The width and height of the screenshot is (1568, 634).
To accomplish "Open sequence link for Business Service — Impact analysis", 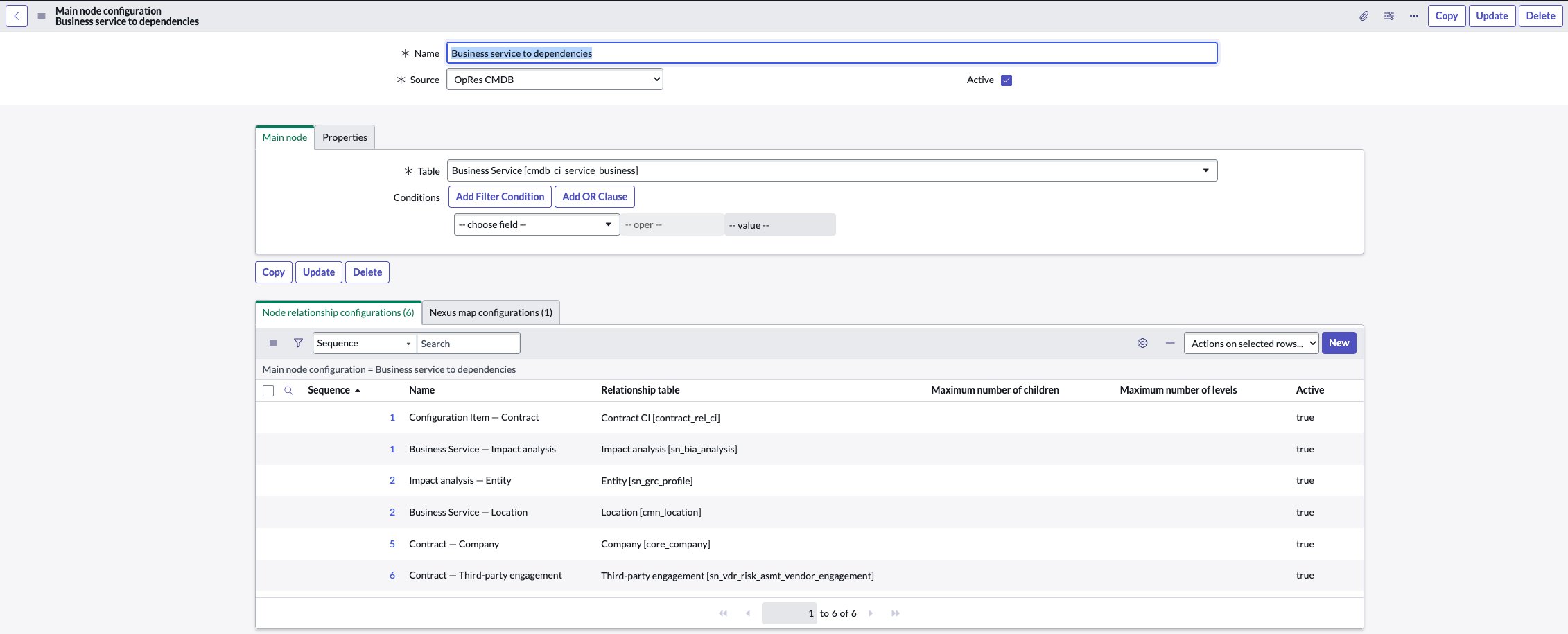I will [392, 449].
